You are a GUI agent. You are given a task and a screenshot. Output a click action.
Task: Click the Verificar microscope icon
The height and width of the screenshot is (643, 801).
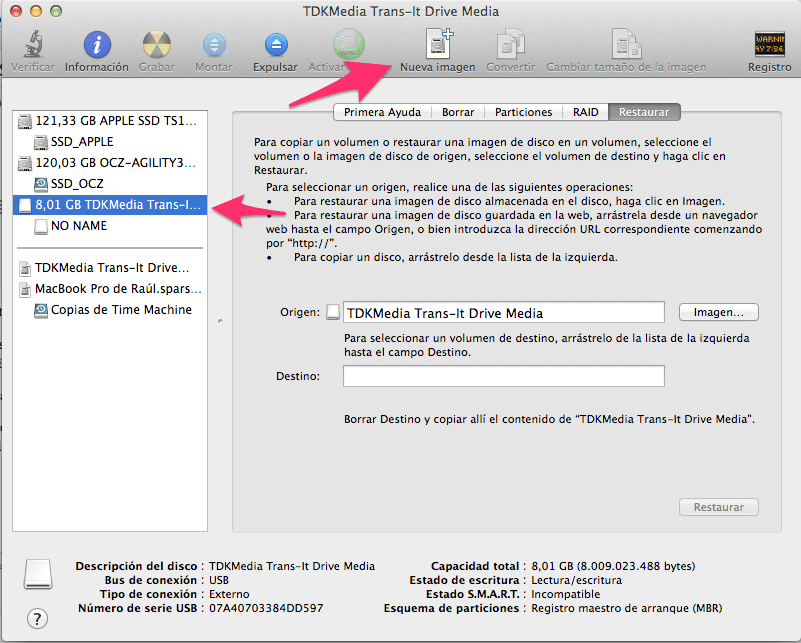click(x=33, y=45)
